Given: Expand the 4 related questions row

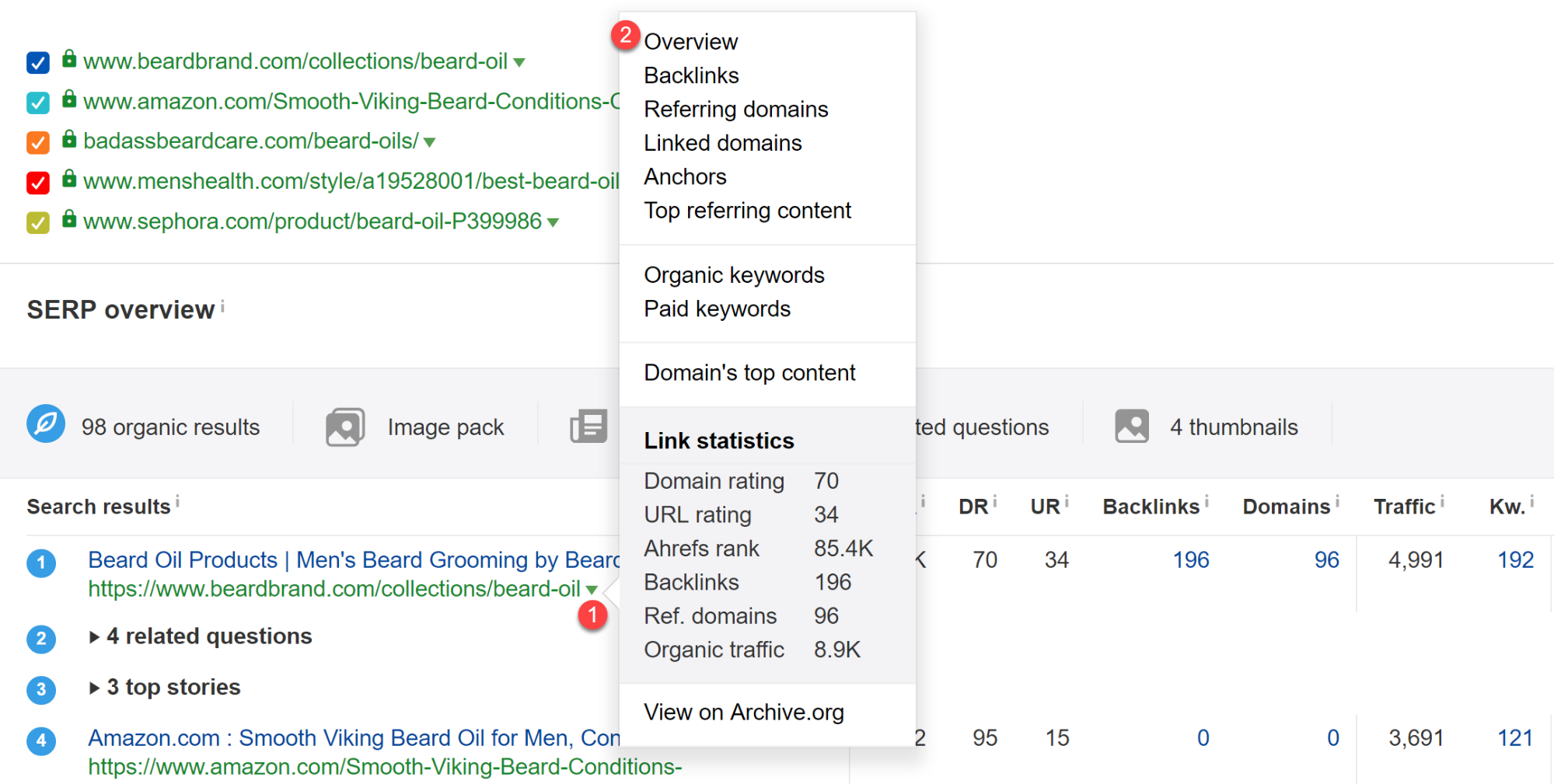Looking at the screenshot, I should click(x=94, y=637).
